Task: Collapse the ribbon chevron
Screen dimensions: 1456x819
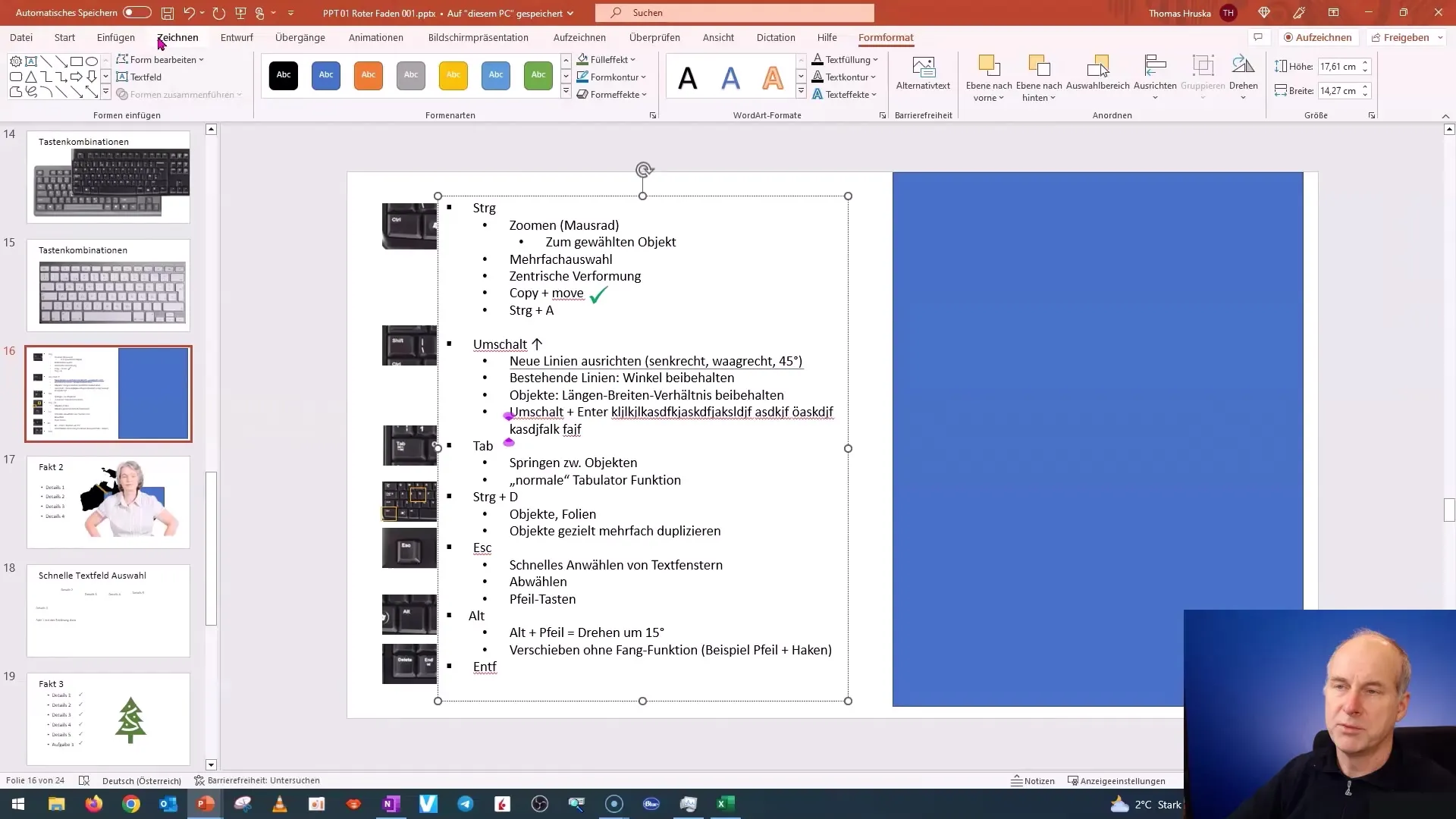Action: pyautogui.click(x=1445, y=116)
